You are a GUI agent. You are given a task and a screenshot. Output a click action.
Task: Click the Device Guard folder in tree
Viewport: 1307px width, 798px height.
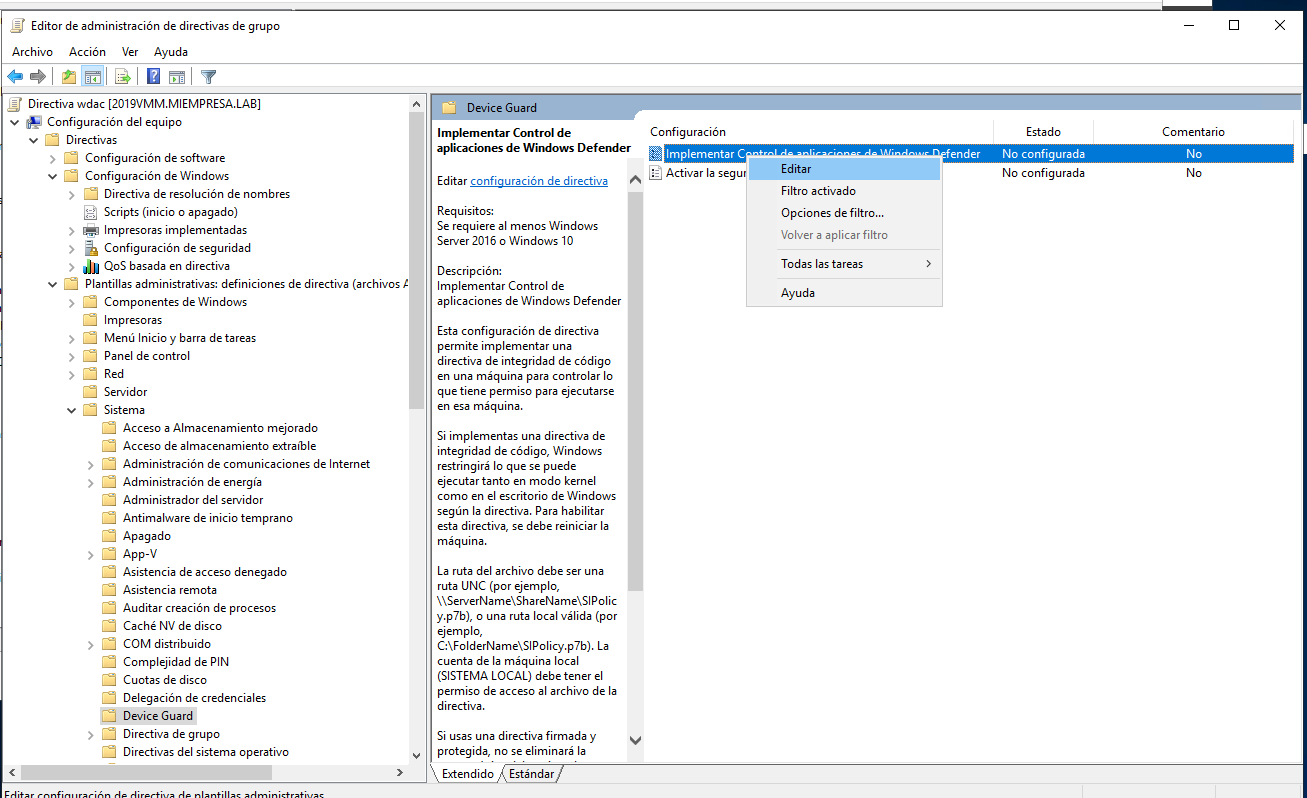(x=158, y=716)
